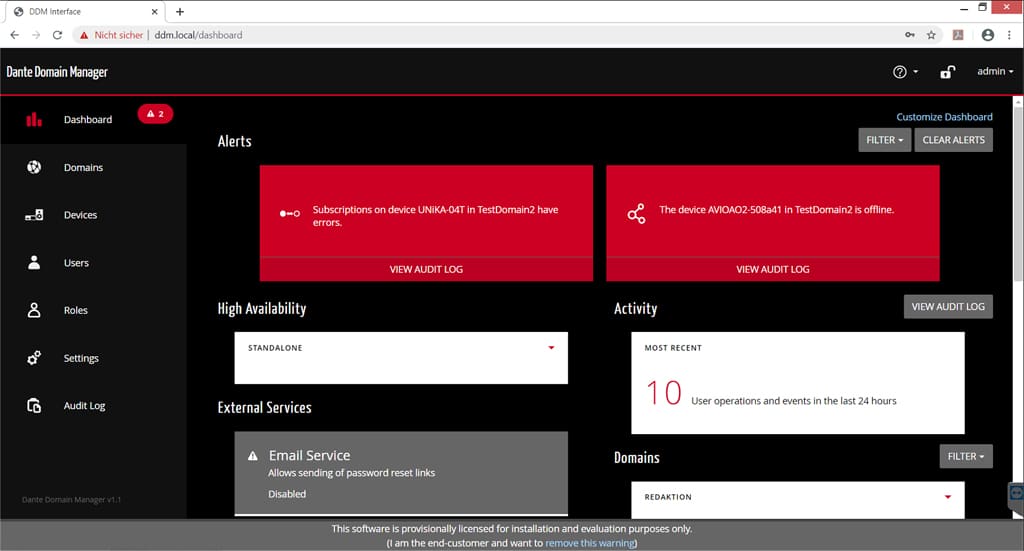
Task: Click the subscription error alert icon
Action: 290,213
